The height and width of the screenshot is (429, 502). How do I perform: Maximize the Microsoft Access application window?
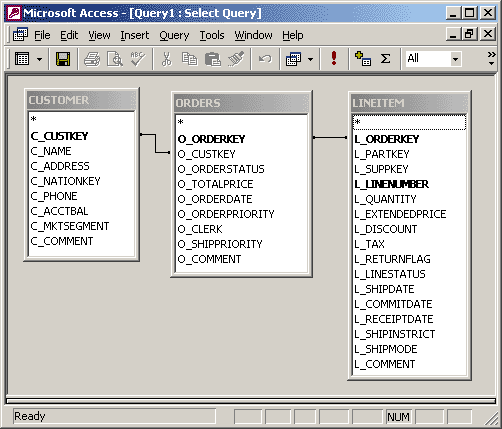tap(470, 13)
